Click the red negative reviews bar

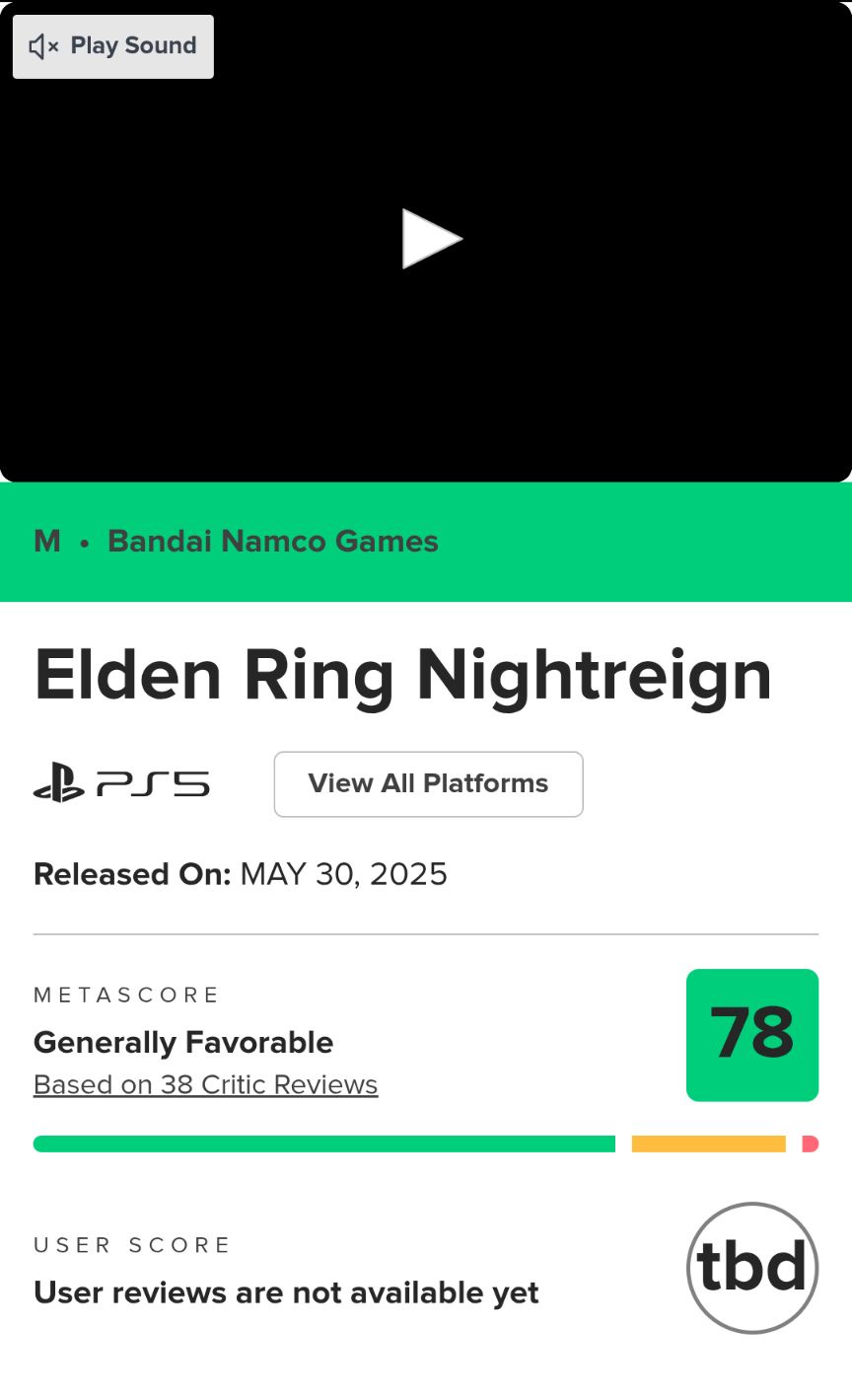(x=810, y=1144)
